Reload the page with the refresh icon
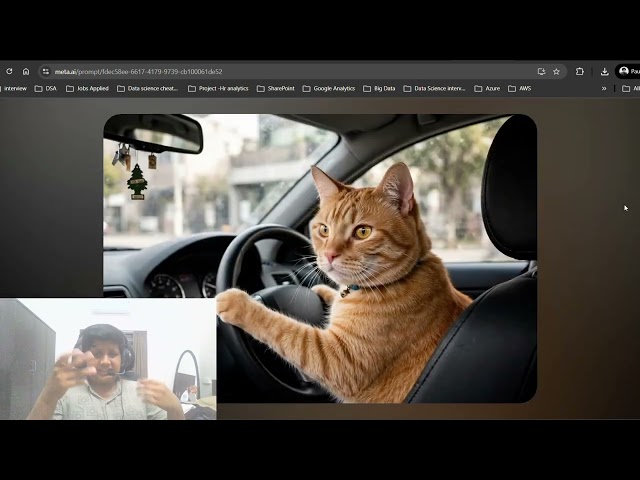Image resolution: width=640 pixels, height=480 pixels. (9, 71)
